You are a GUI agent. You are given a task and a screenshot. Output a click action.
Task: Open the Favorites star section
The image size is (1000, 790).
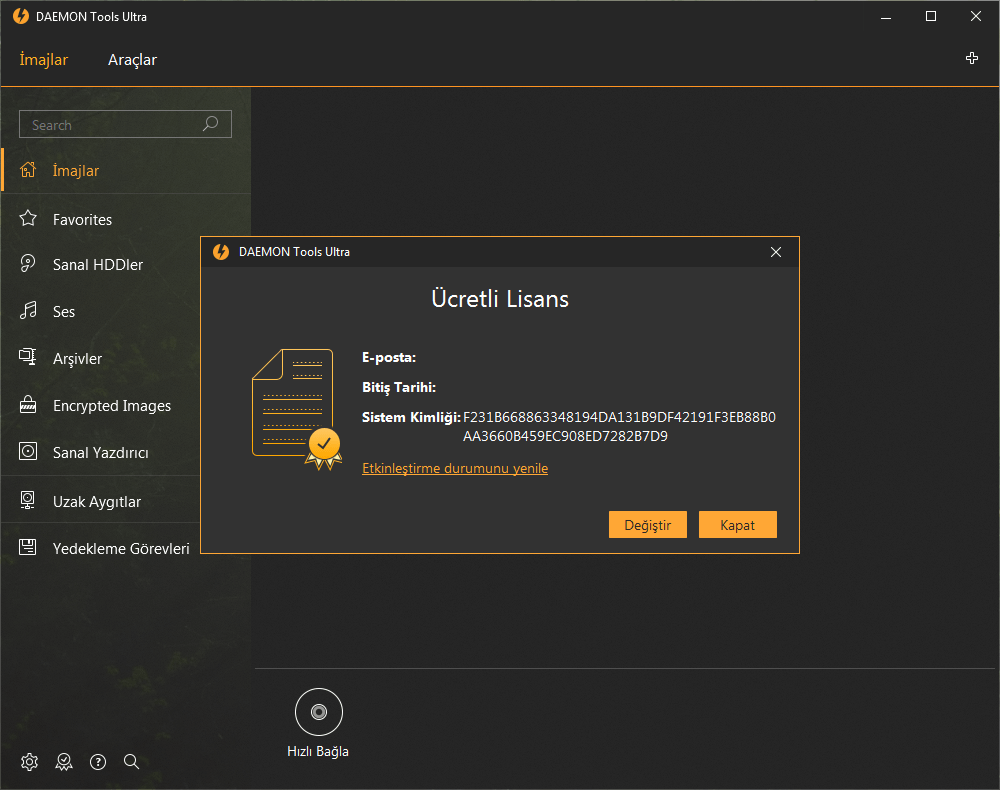tap(84, 219)
